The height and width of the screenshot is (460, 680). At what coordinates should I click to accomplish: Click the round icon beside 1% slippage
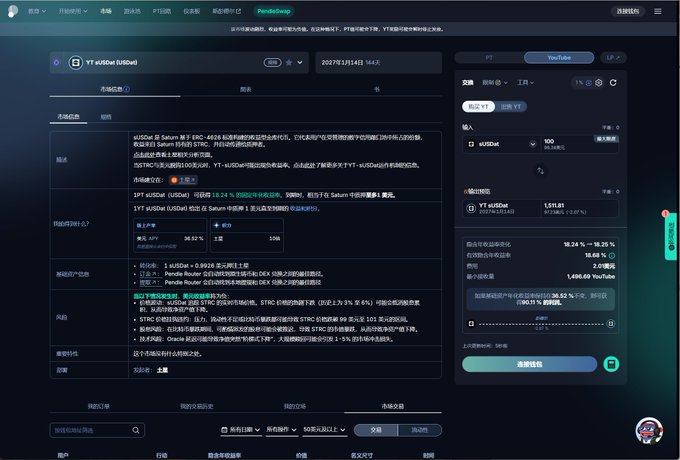point(588,83)
